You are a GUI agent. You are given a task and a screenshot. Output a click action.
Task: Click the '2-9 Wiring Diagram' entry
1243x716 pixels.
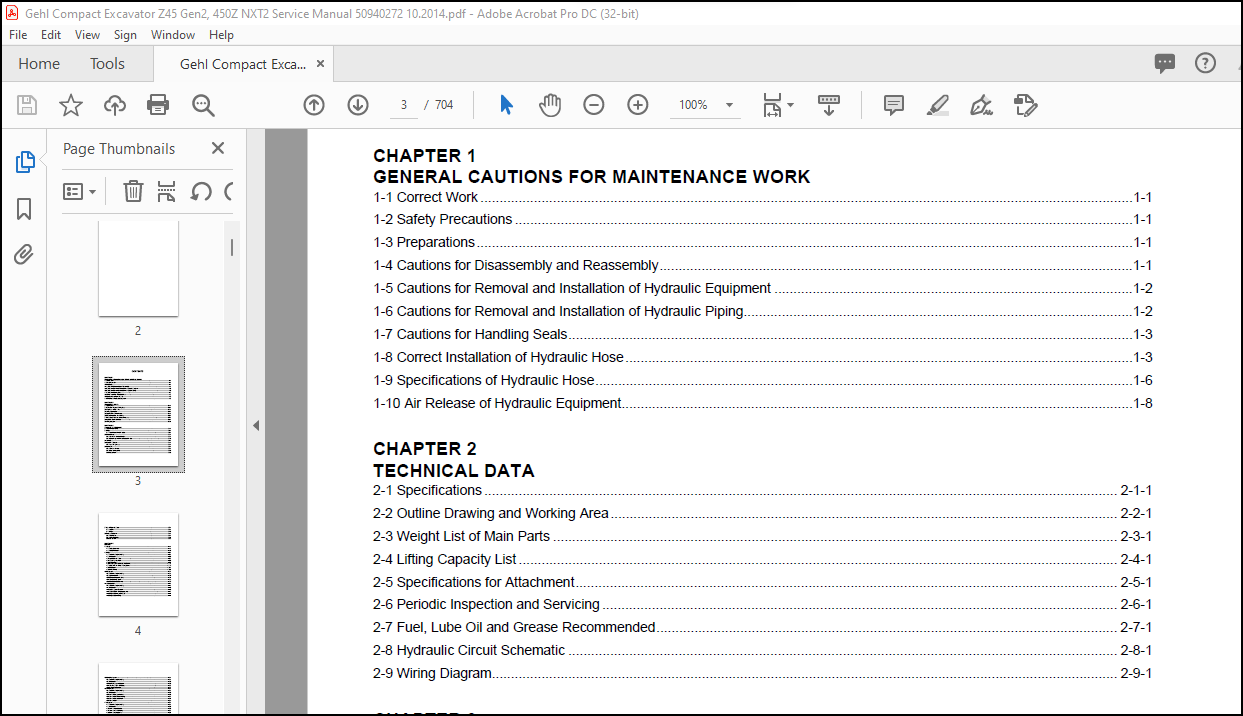(x=762, y=673)
